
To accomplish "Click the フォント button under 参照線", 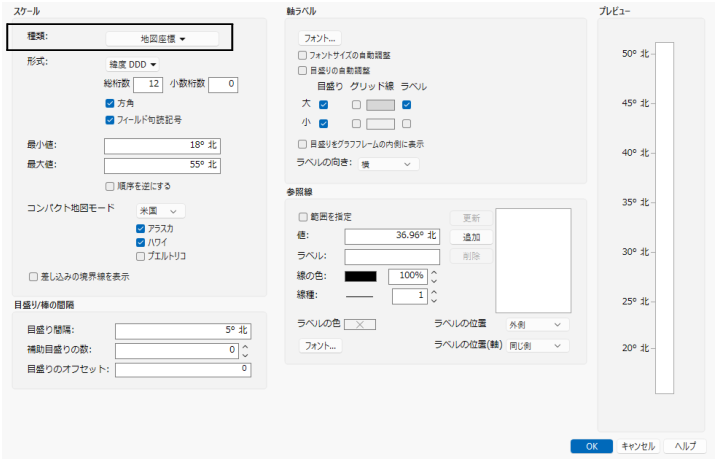I will coord(321,346).
